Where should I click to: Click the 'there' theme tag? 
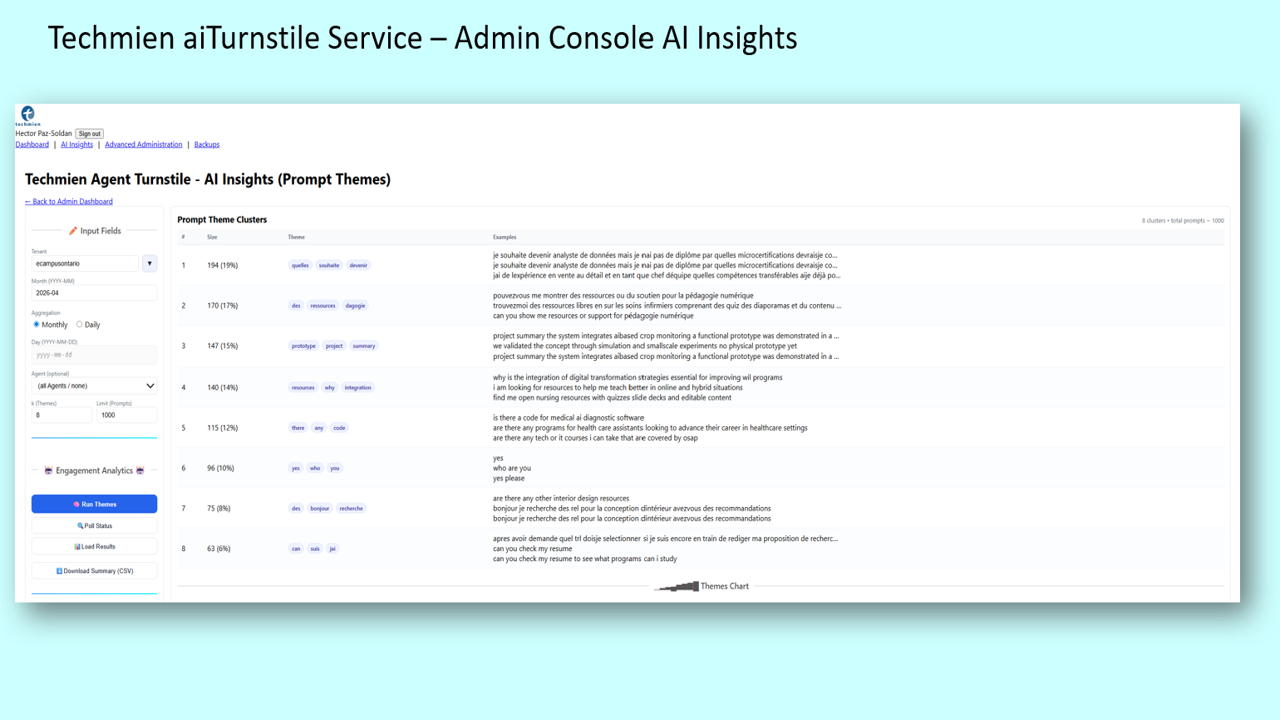pyautogui.click(x=298, y=428)
